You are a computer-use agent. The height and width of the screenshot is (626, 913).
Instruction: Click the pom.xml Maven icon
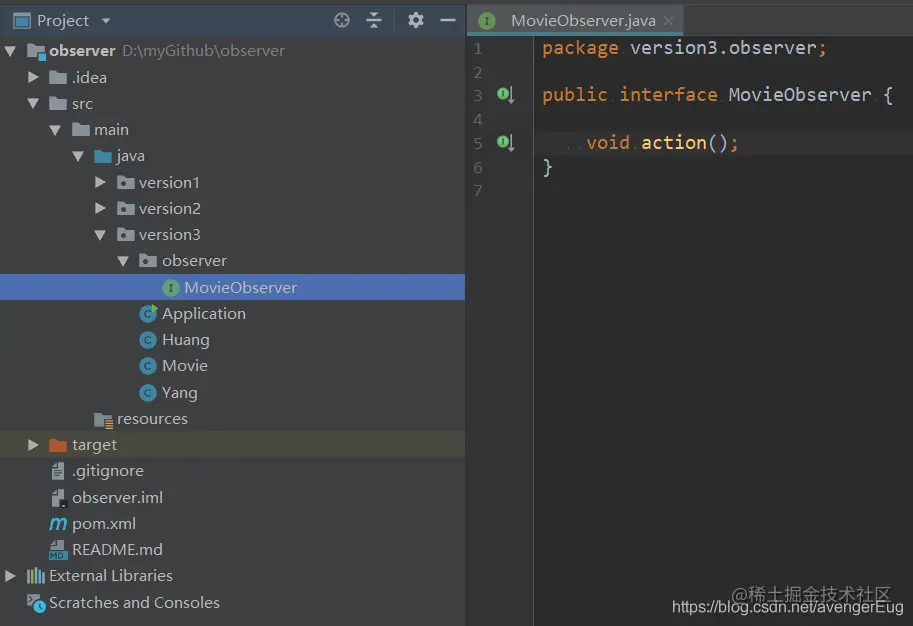[58, 524]
